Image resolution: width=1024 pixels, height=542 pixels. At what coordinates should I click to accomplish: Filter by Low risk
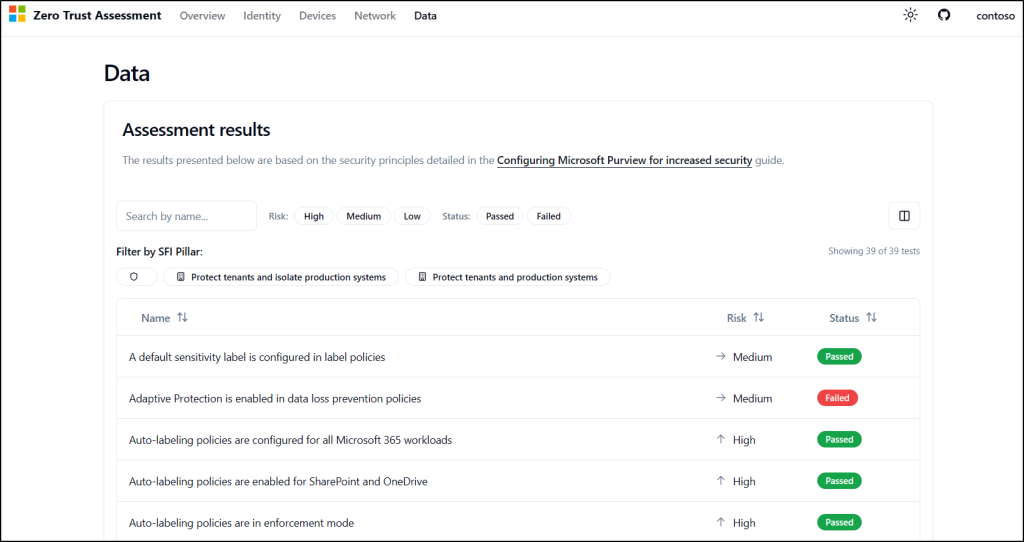(x=412, y=216)
